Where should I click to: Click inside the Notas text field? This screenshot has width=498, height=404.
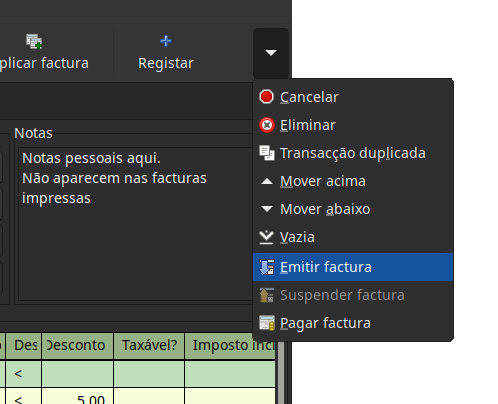point(135,224)
